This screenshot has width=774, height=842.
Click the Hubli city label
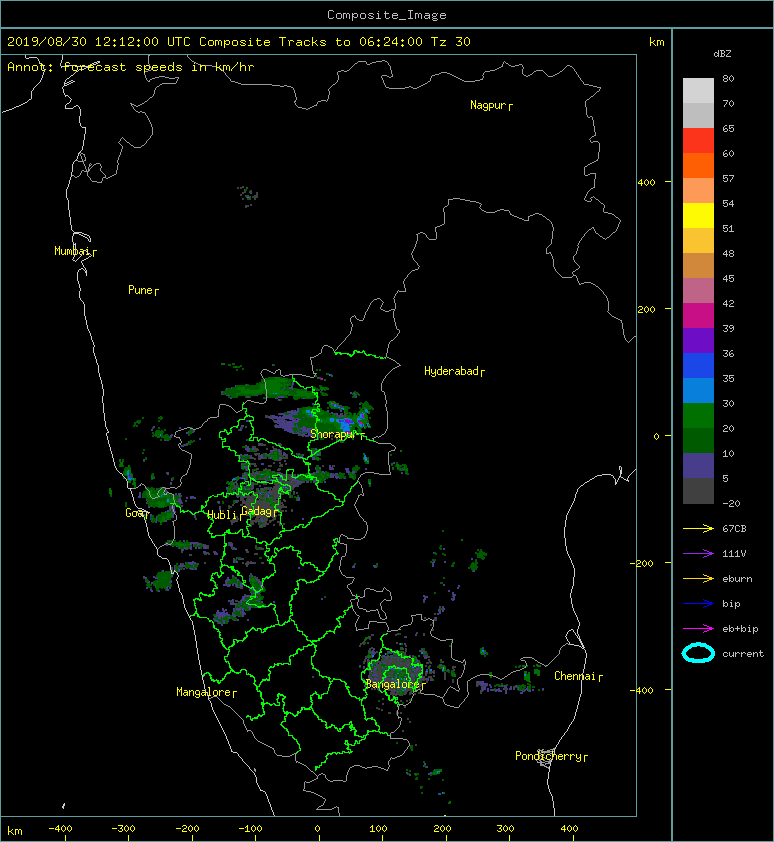pos(222,515)
